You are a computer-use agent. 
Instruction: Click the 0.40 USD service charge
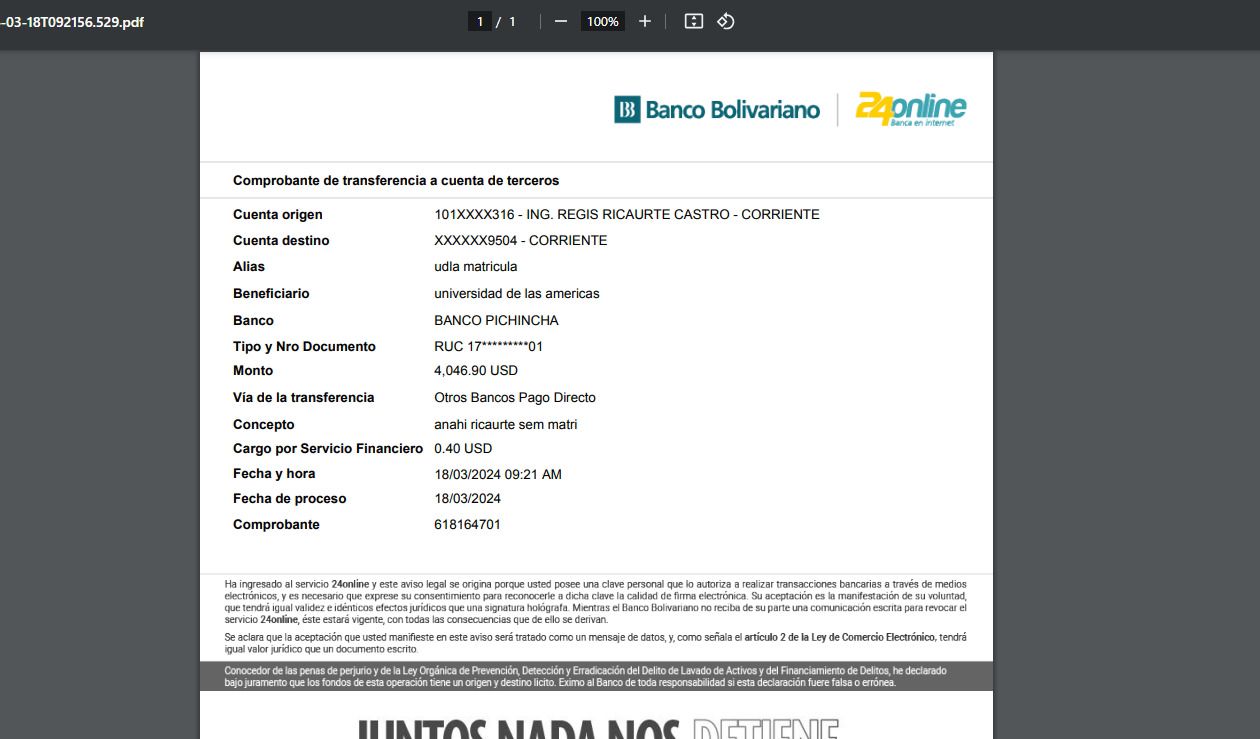click(x=463, y=449)
